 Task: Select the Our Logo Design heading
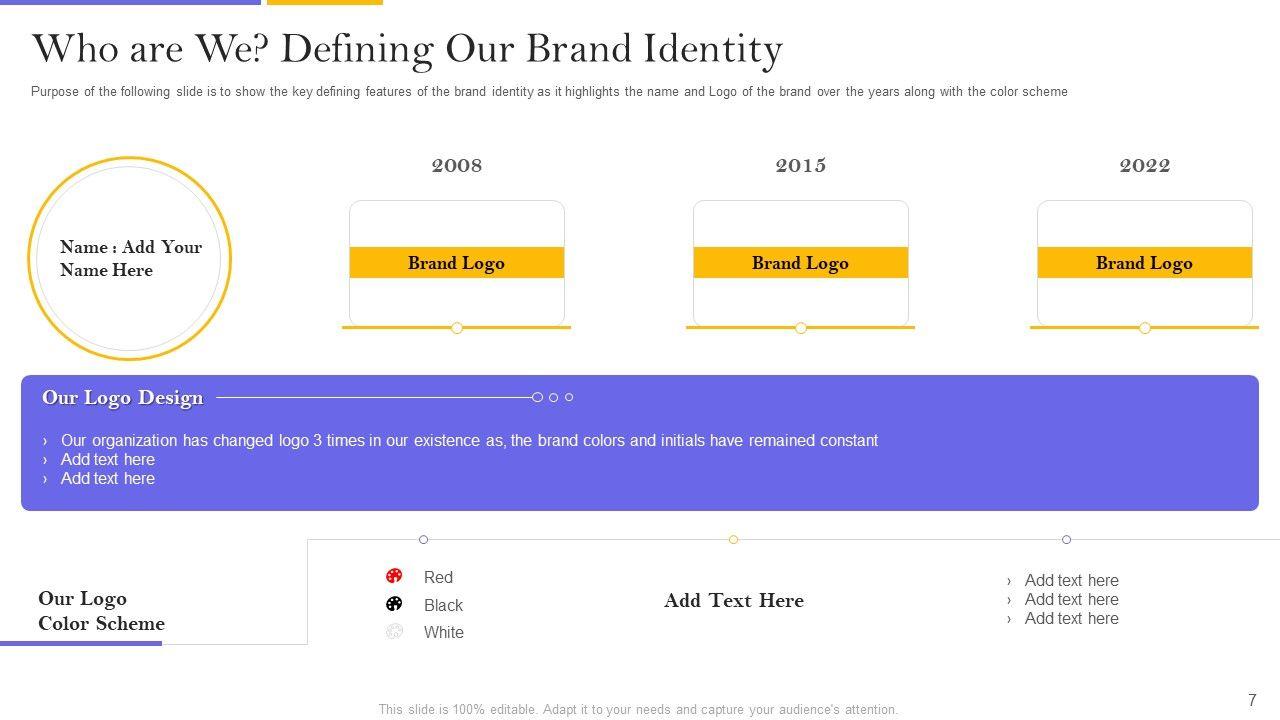tap(122, 398)
